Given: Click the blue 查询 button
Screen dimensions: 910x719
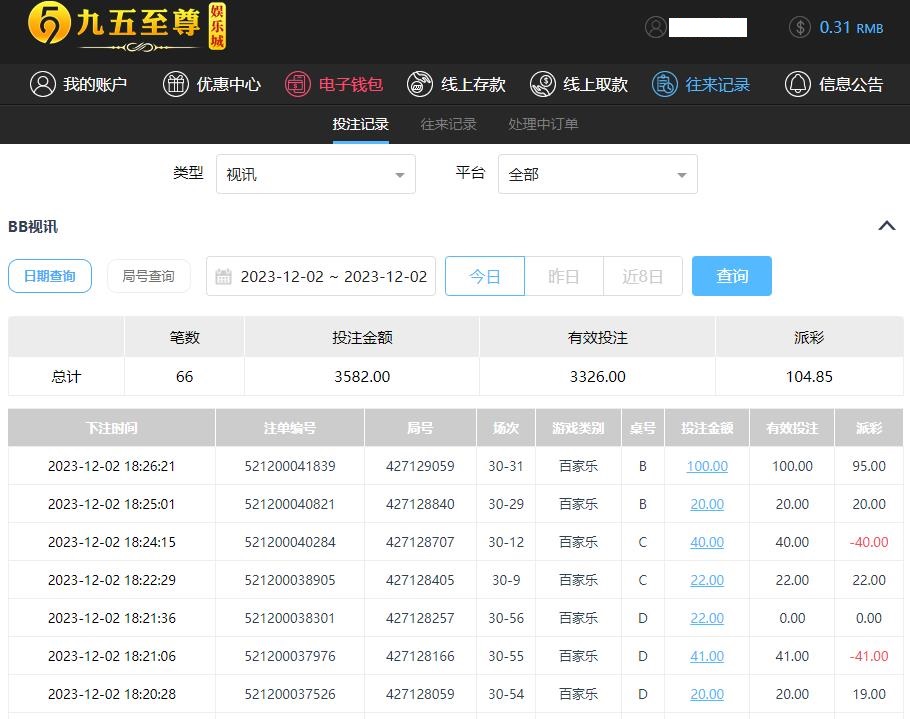Looking at the screenshot, I should click(732, 276).
